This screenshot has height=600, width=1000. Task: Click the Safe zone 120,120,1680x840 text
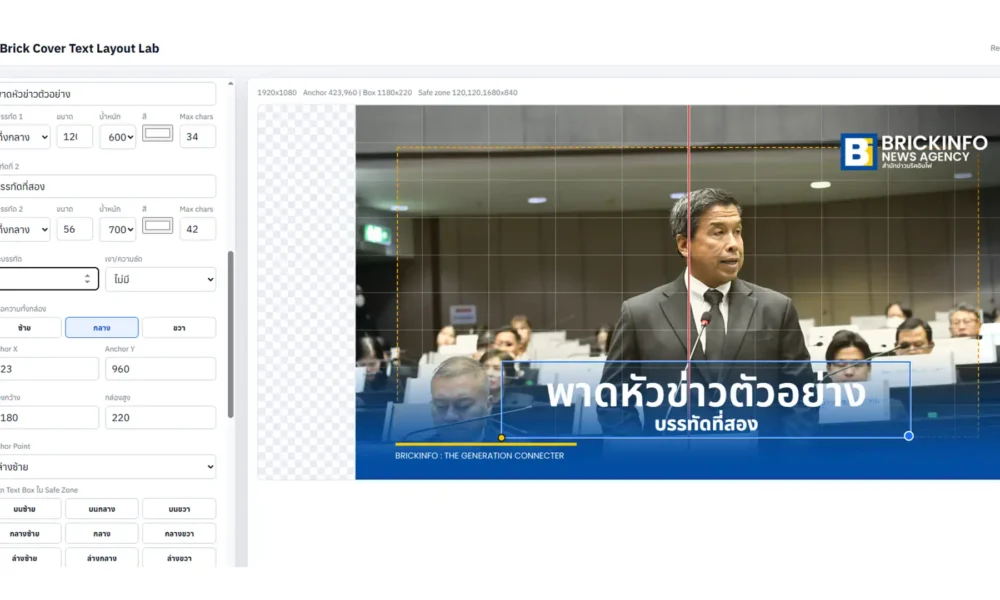click(467, 92)
